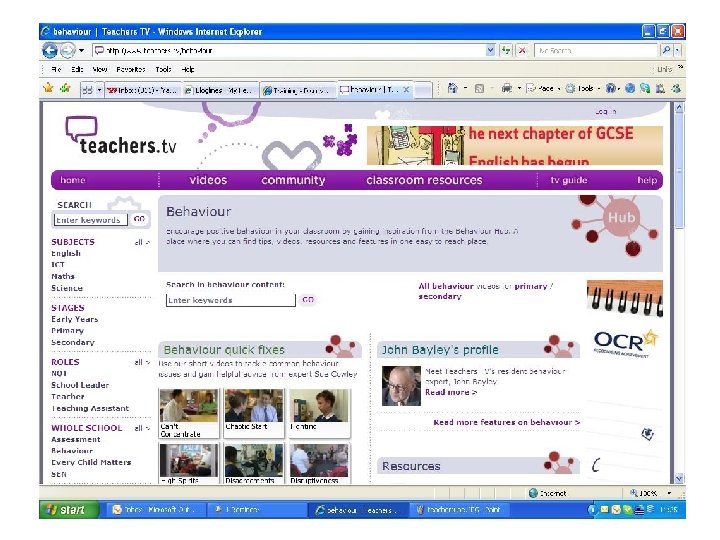The width and height of the screenshot is (720, 540).
Task: Expand all ROLES link
Action: 142,362
